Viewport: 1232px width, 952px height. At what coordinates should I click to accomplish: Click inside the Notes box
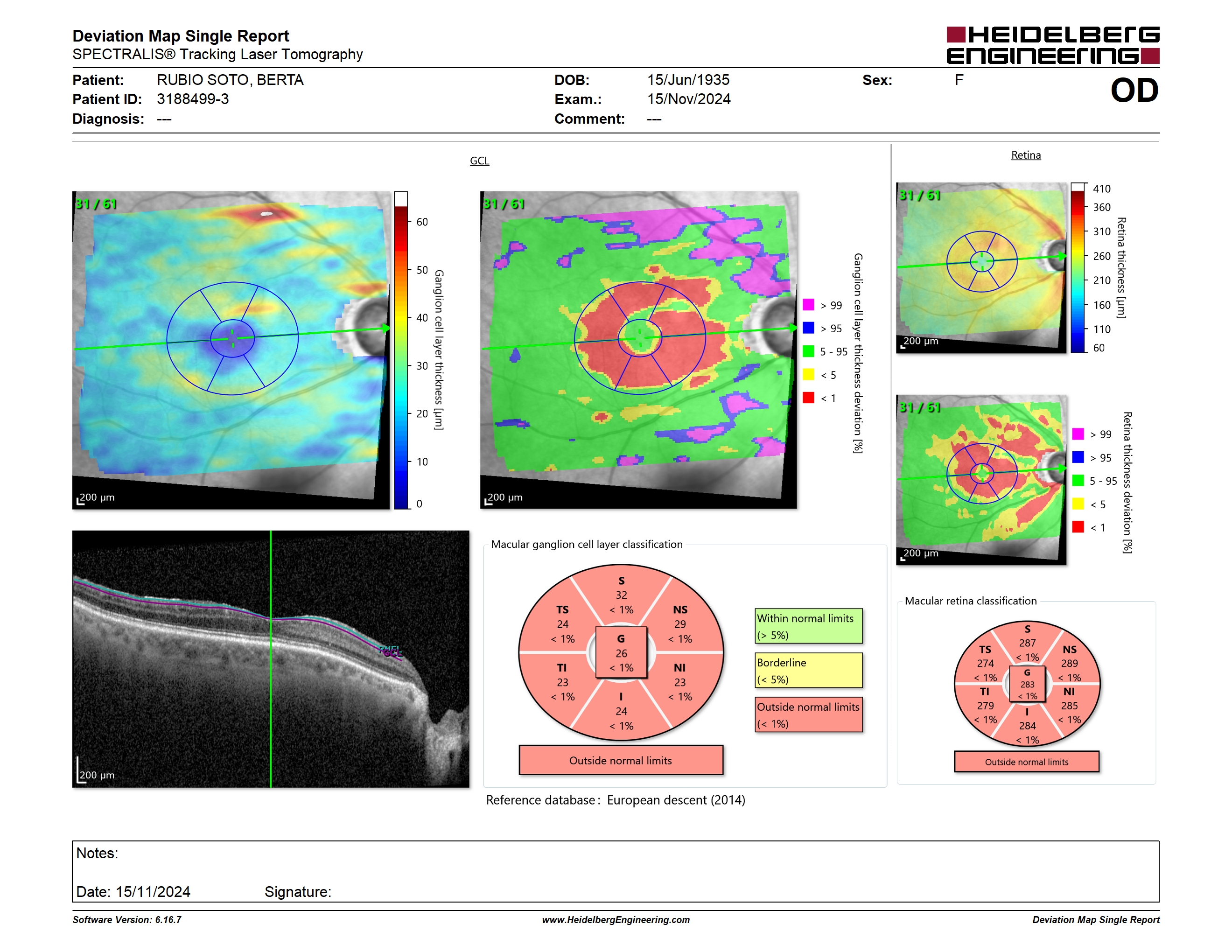[x=616, y=872]
